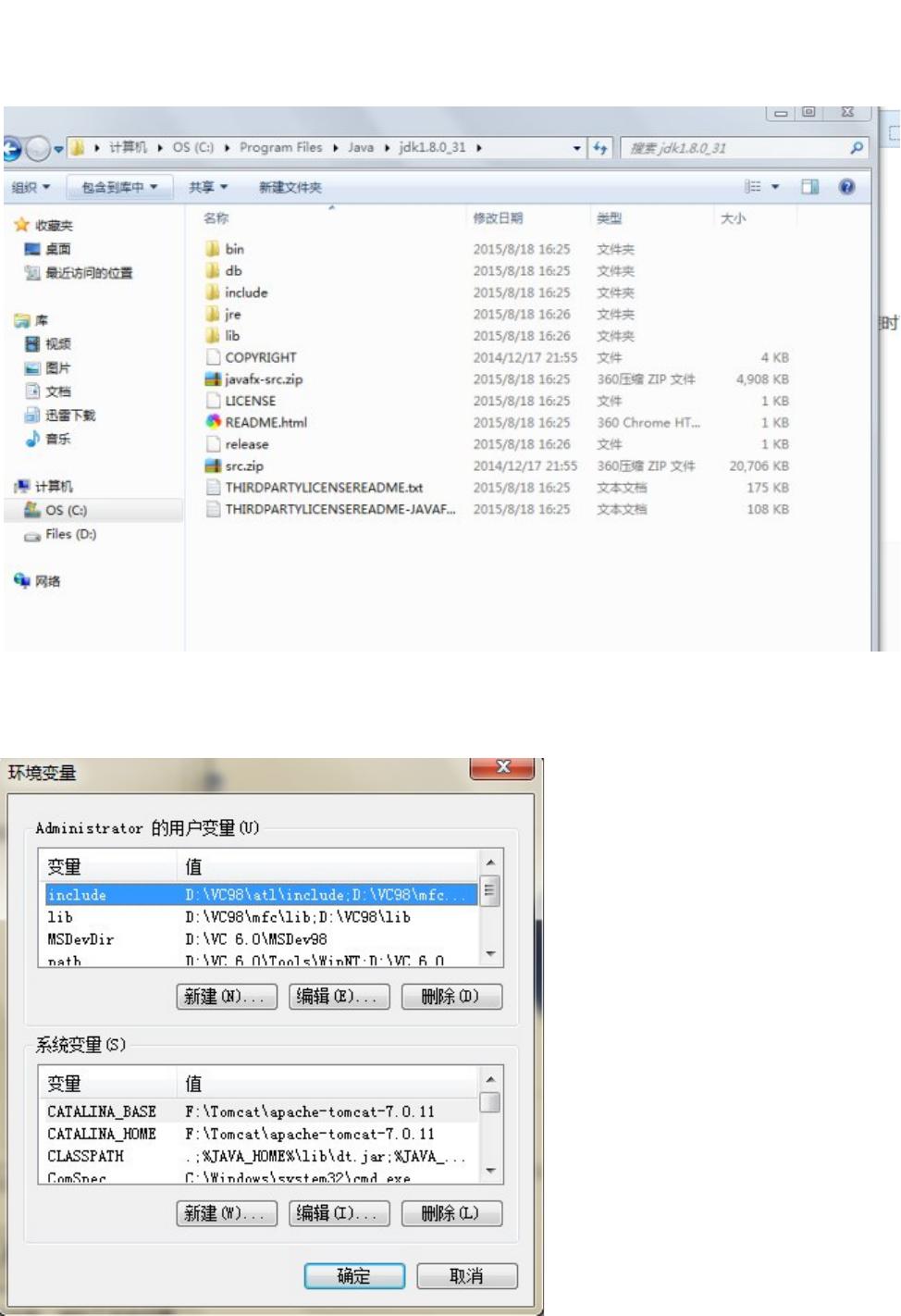This screenshot has height=1316, width=901.
Task: Toggle the preview pane icon
Action: (809, 187)
